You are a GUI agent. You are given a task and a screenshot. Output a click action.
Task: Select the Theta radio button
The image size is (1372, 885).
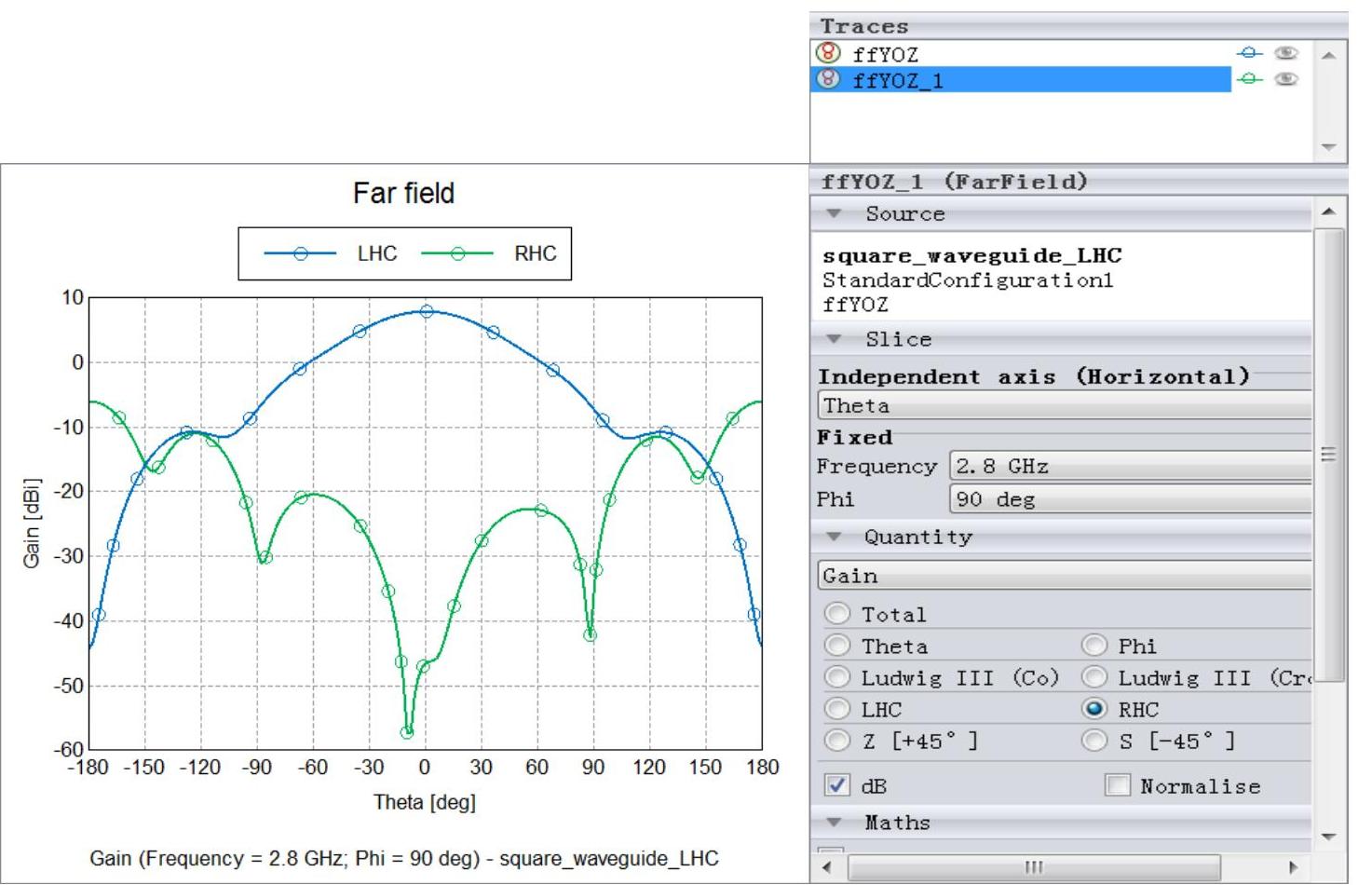tap(837, 646)
